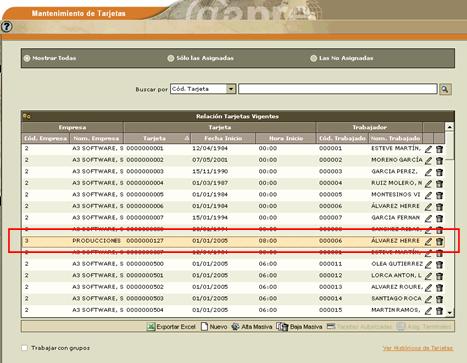Delete card 0000000002 of MORENO GARCÍA
This screenshot has height=363, width=467.
(x=439, y=161)
